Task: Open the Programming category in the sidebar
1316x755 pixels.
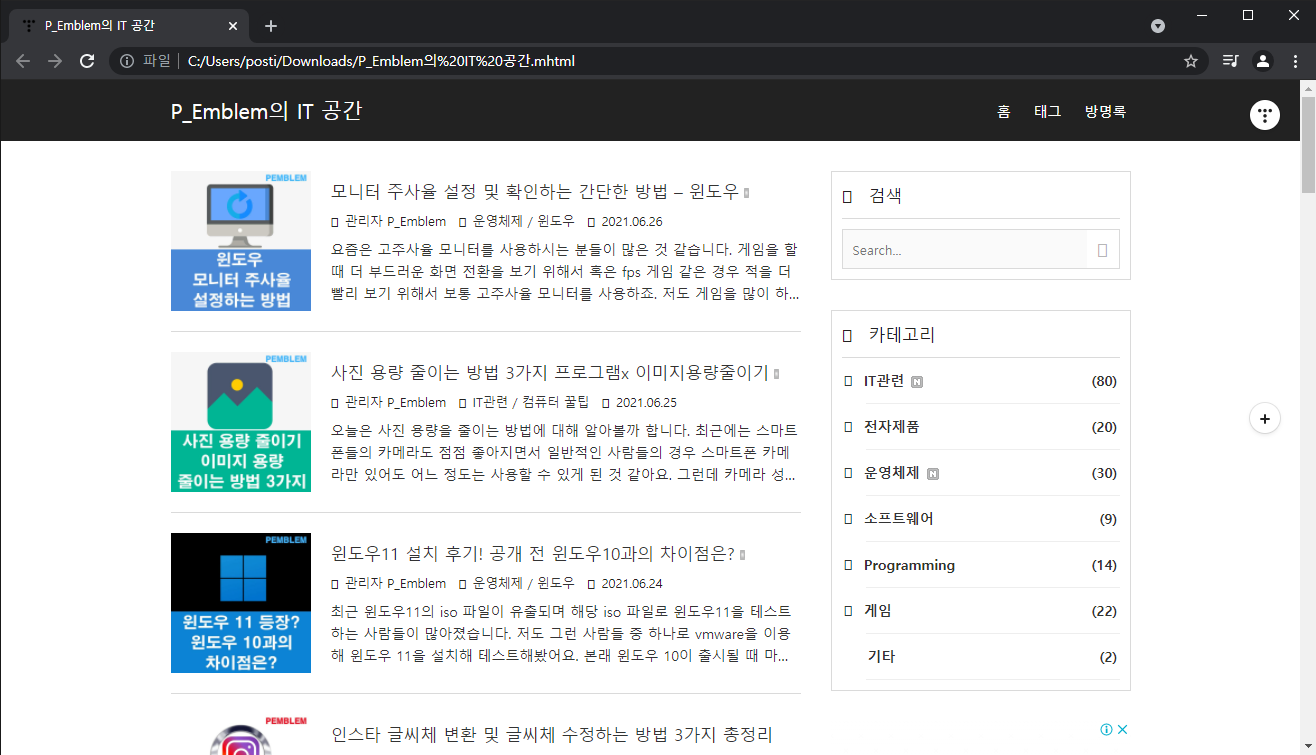Action: [910, 565]
